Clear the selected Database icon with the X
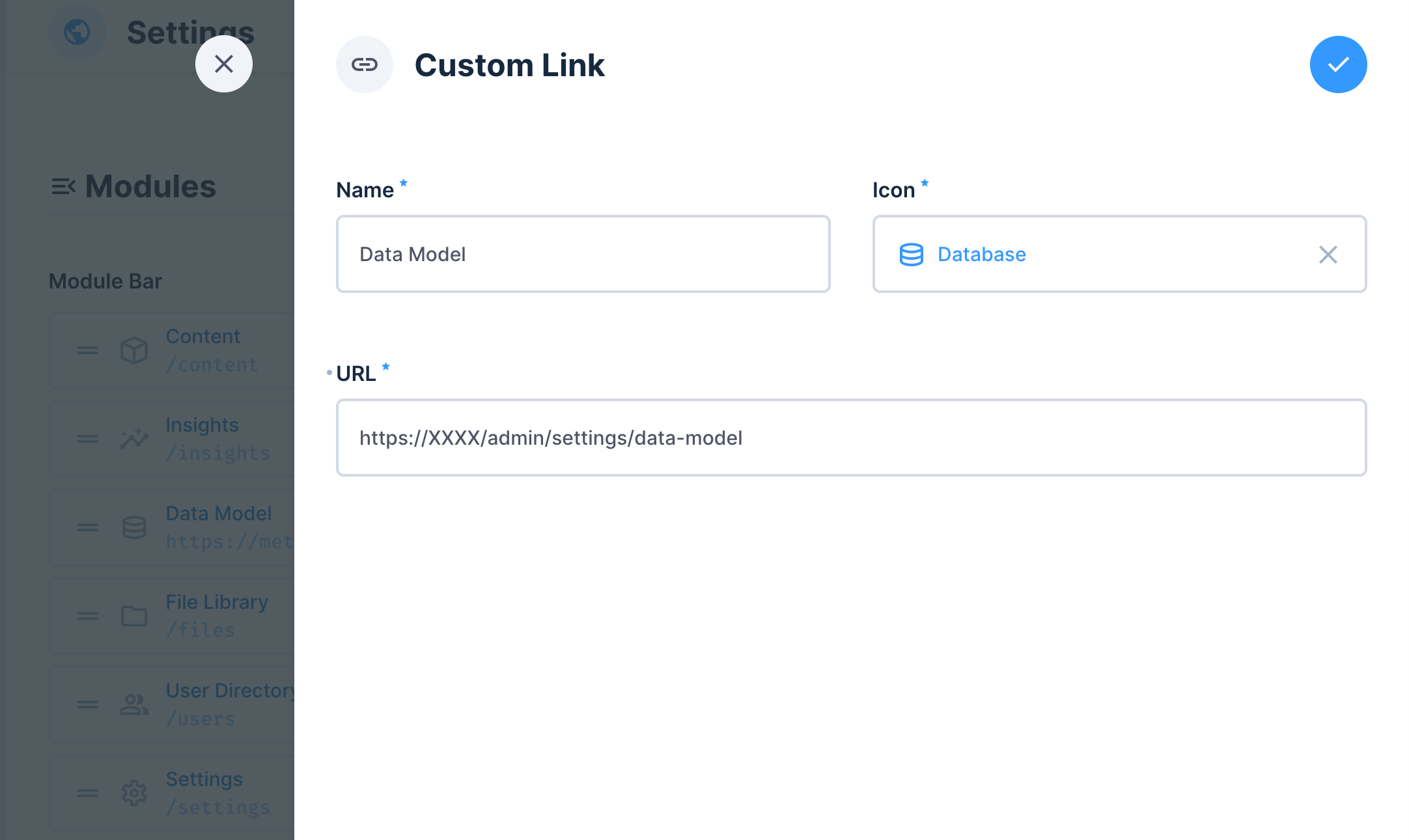 (x=1327, y=255)
